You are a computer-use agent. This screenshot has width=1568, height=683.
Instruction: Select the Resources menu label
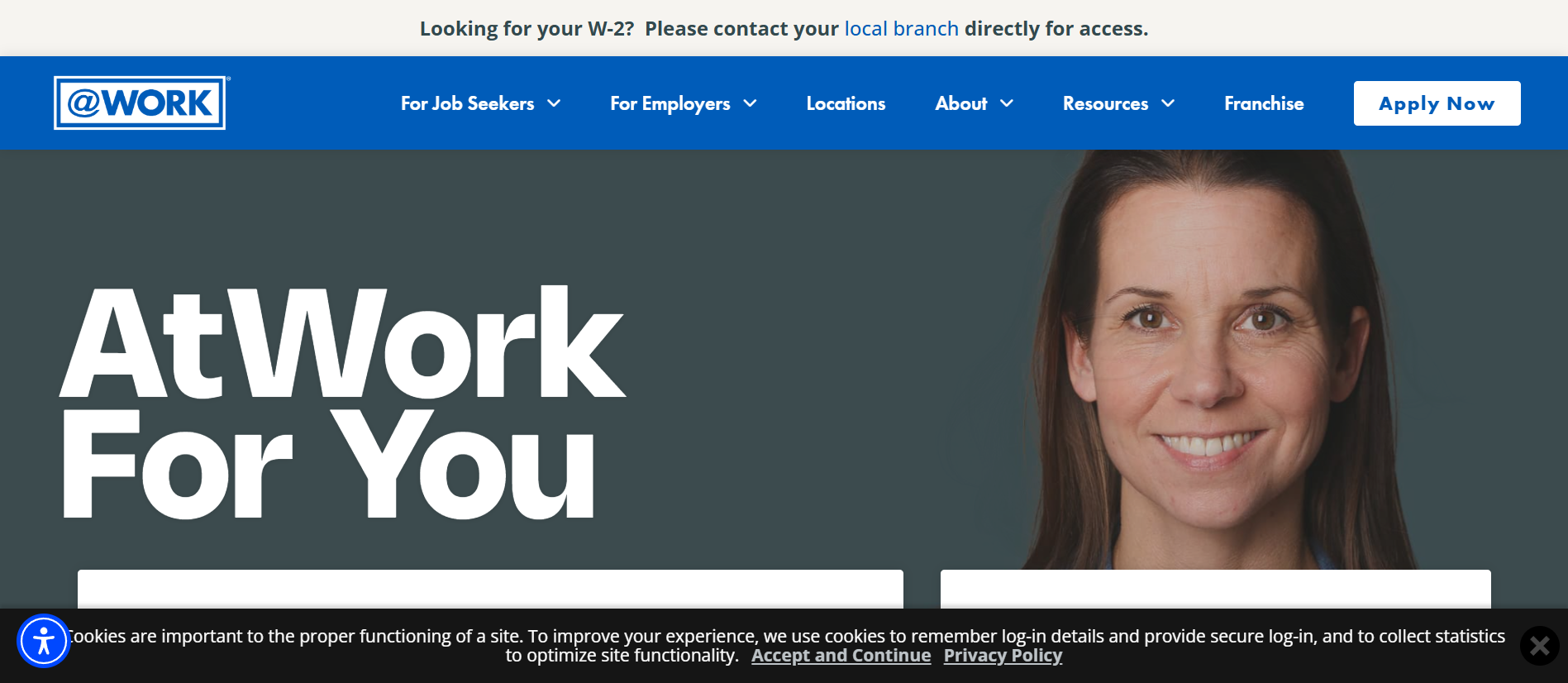(x=1105, y=103)
